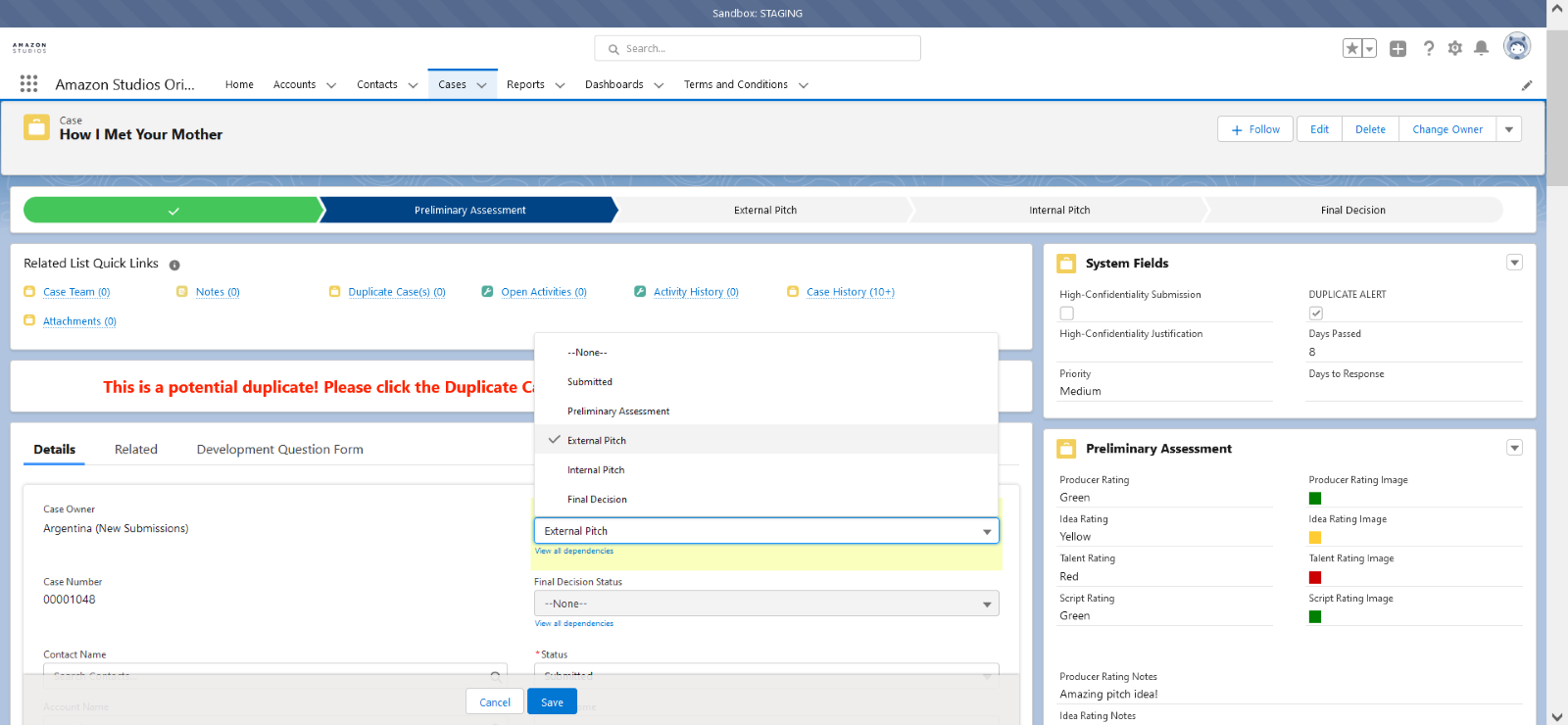Screen dimensions: 1568x725
Task: Switch to the Related tab
Action: 136,450
